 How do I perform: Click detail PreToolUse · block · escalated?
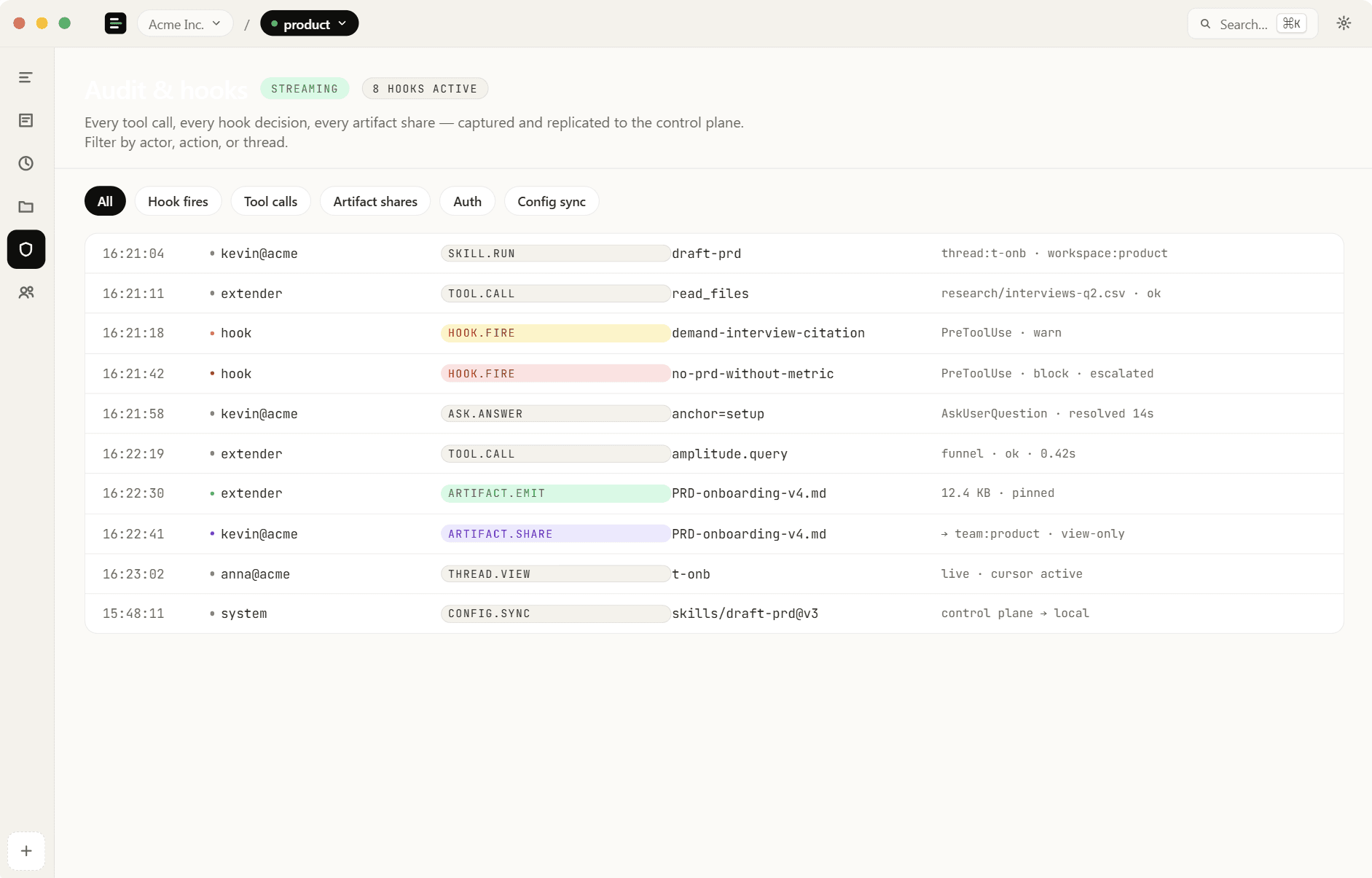pyautogui.click(x=1047, y=374)
